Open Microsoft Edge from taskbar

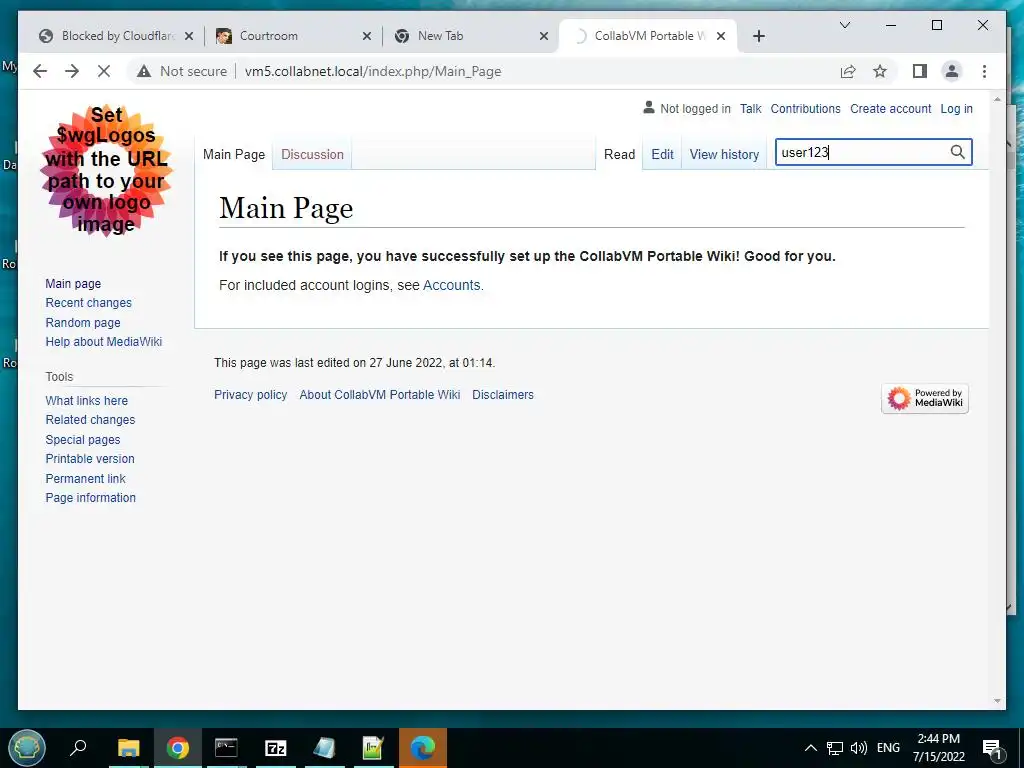[423, 748]
